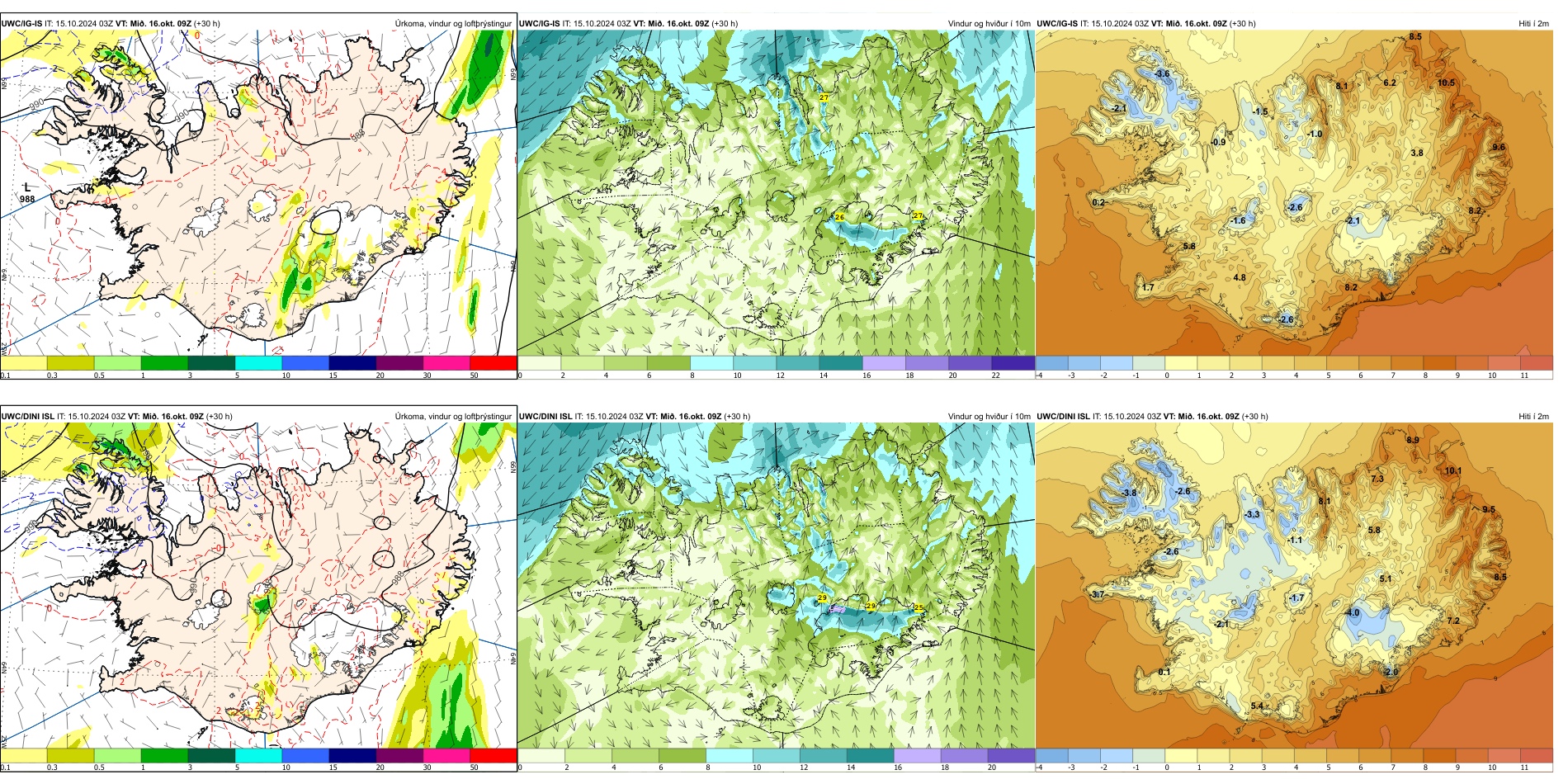Click 'Úrkoma, vindur og loftþrýstingur' label on IG-IS panel
This screenshot has width=1568, height=784.
coord(453,24)
